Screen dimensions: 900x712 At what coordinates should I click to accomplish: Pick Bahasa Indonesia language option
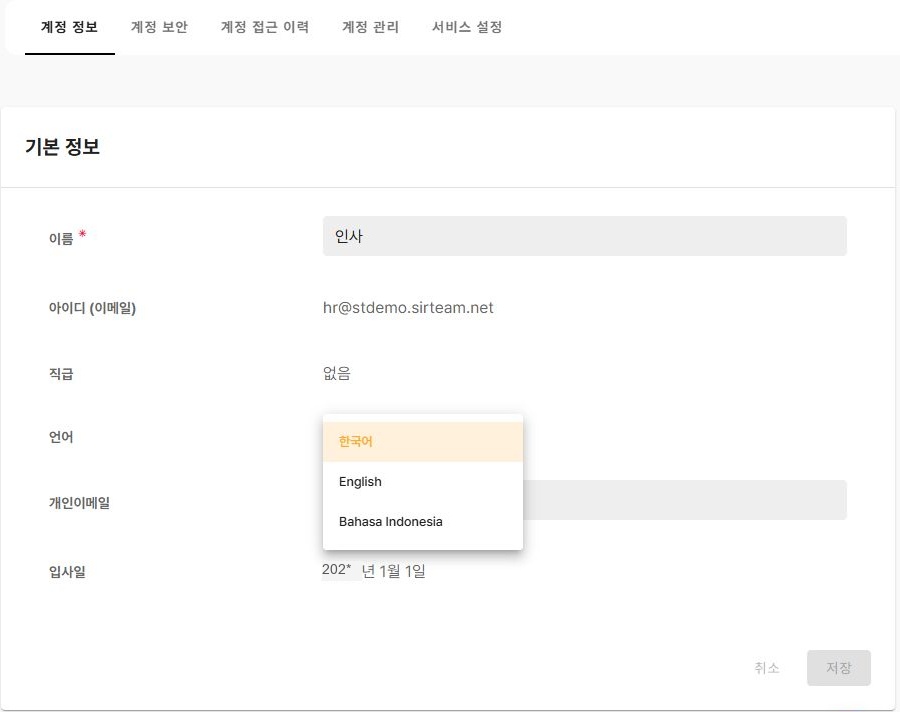[423, 522]
